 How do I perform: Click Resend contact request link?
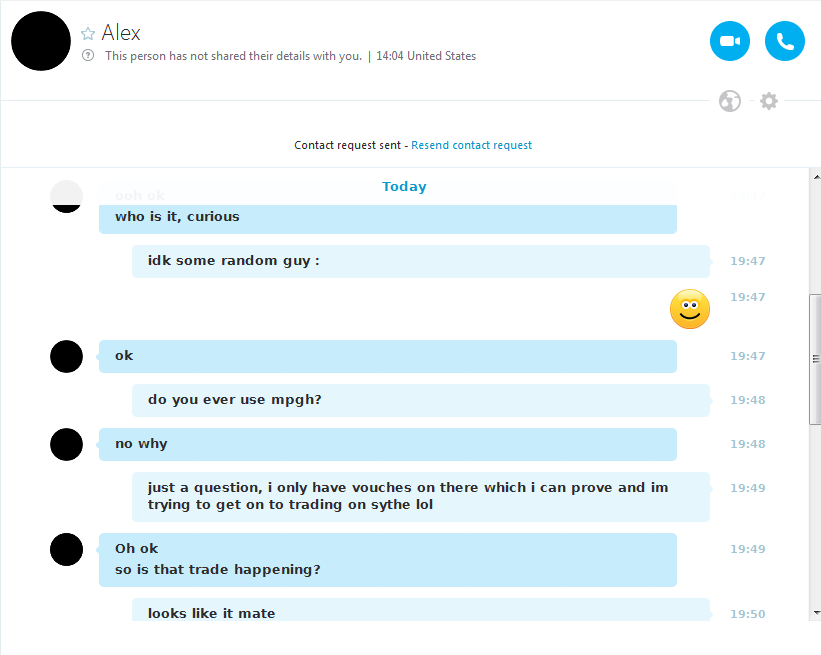(x=471, y=145)
